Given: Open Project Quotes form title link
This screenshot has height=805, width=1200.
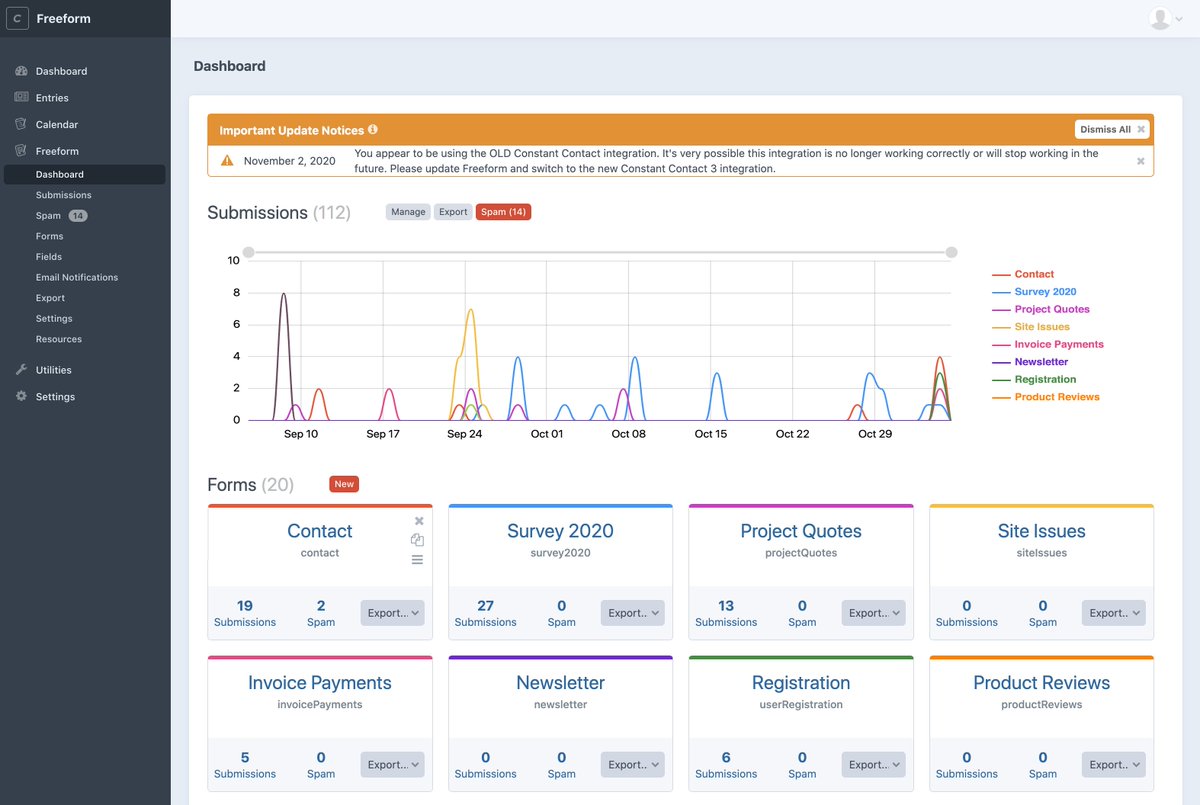Looking at the screenshot, I should [801, 531].
